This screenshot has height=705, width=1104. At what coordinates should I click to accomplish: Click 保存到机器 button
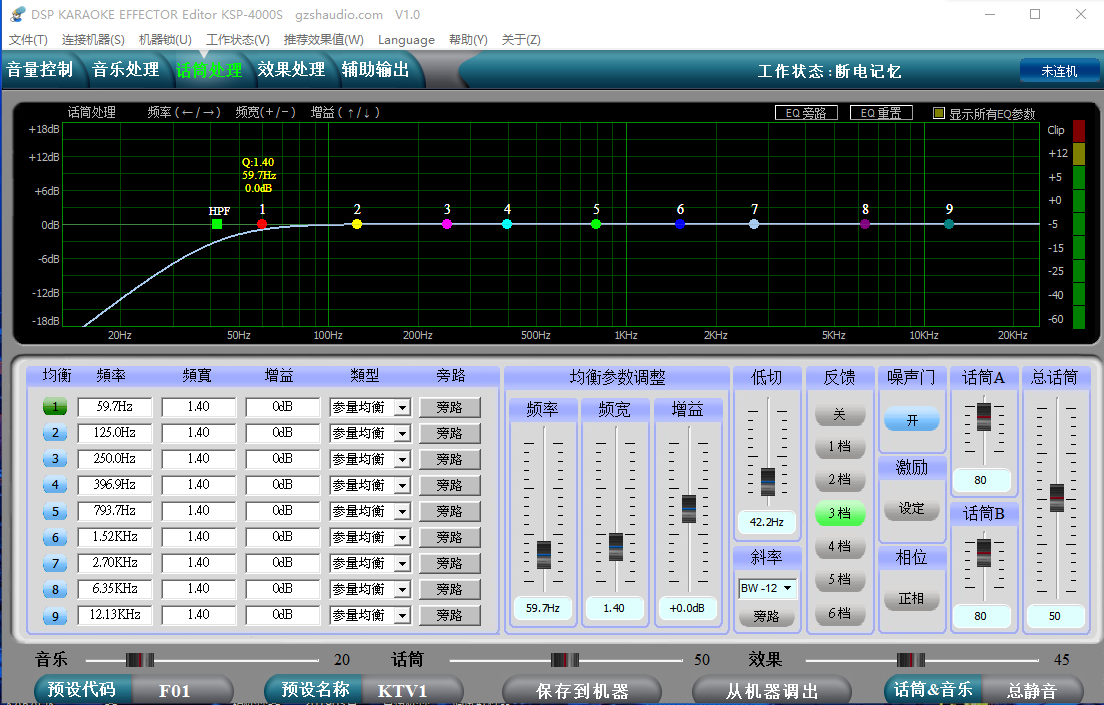582,691
